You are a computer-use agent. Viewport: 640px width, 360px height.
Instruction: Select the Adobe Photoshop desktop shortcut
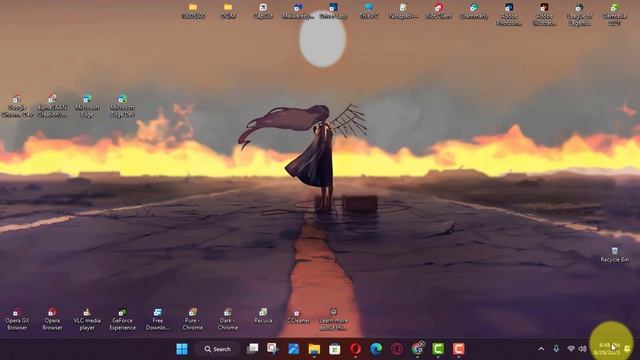tap(509, 15)
